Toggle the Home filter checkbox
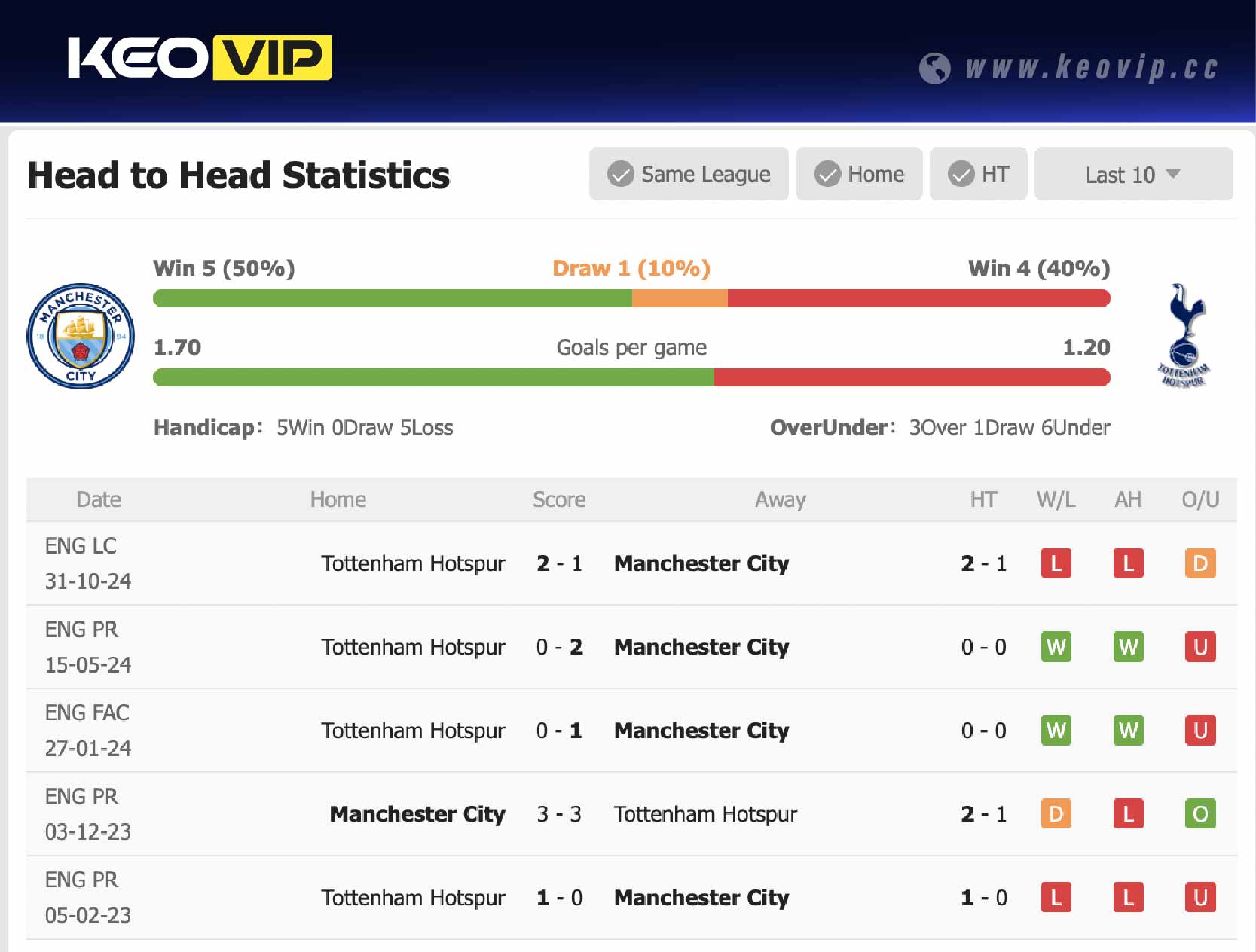 pos(827,174)
